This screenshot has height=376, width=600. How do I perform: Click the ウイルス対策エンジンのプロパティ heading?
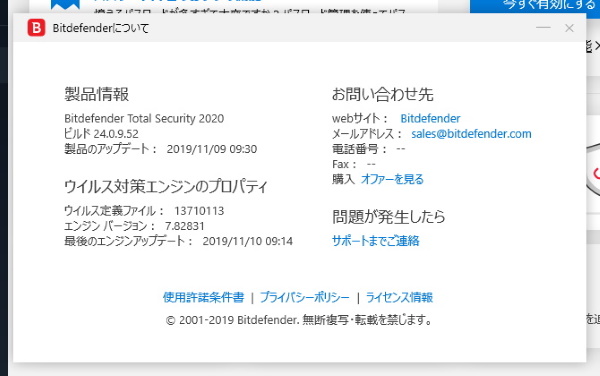click(x=165, y=186)
